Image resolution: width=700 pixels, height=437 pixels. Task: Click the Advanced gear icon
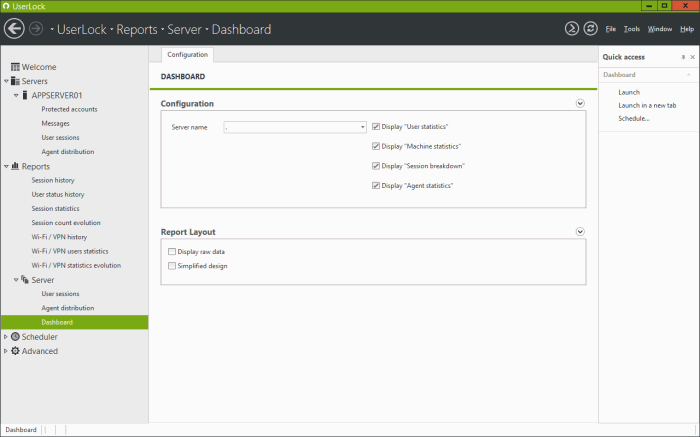15,351
